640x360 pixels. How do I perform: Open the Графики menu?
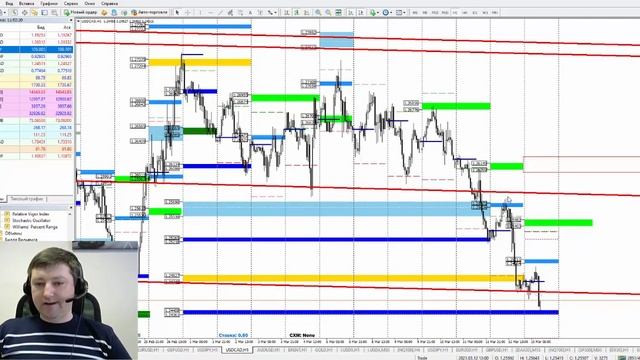[49, 3]
